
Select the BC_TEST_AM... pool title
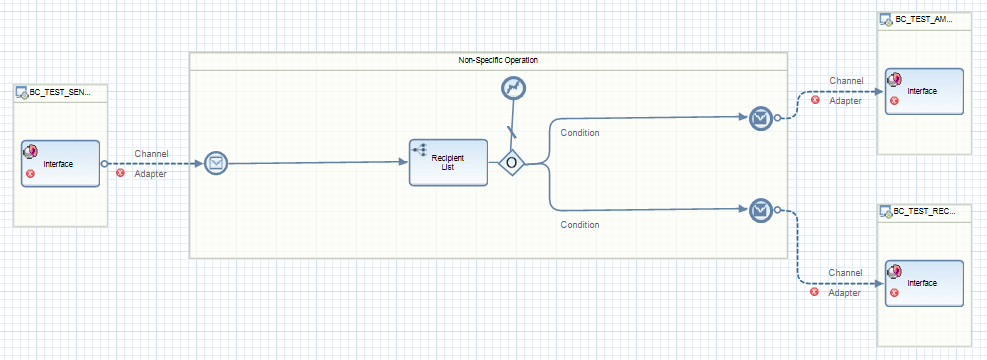coord(923,20)
